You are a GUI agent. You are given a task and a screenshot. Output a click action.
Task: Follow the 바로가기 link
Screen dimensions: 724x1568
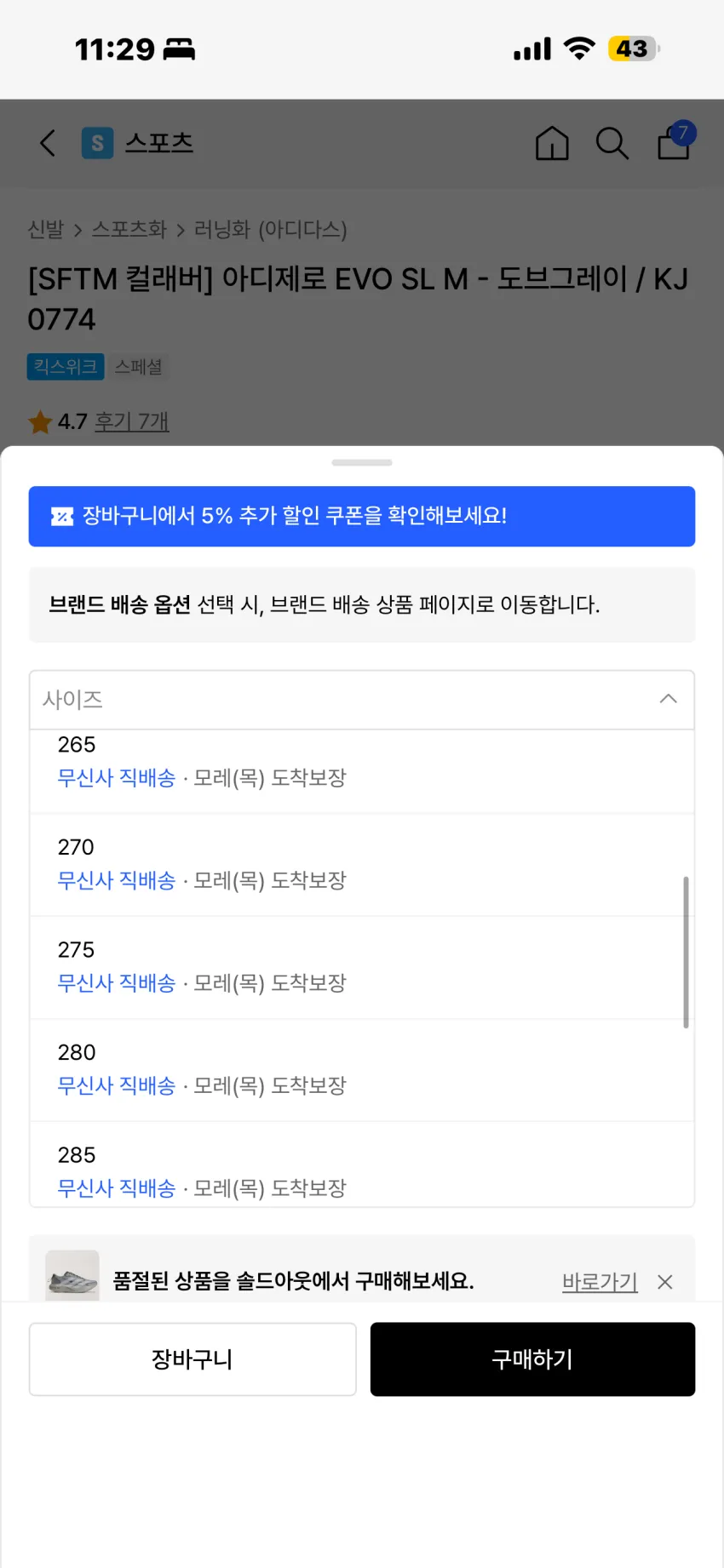(x=600, y=1282)
